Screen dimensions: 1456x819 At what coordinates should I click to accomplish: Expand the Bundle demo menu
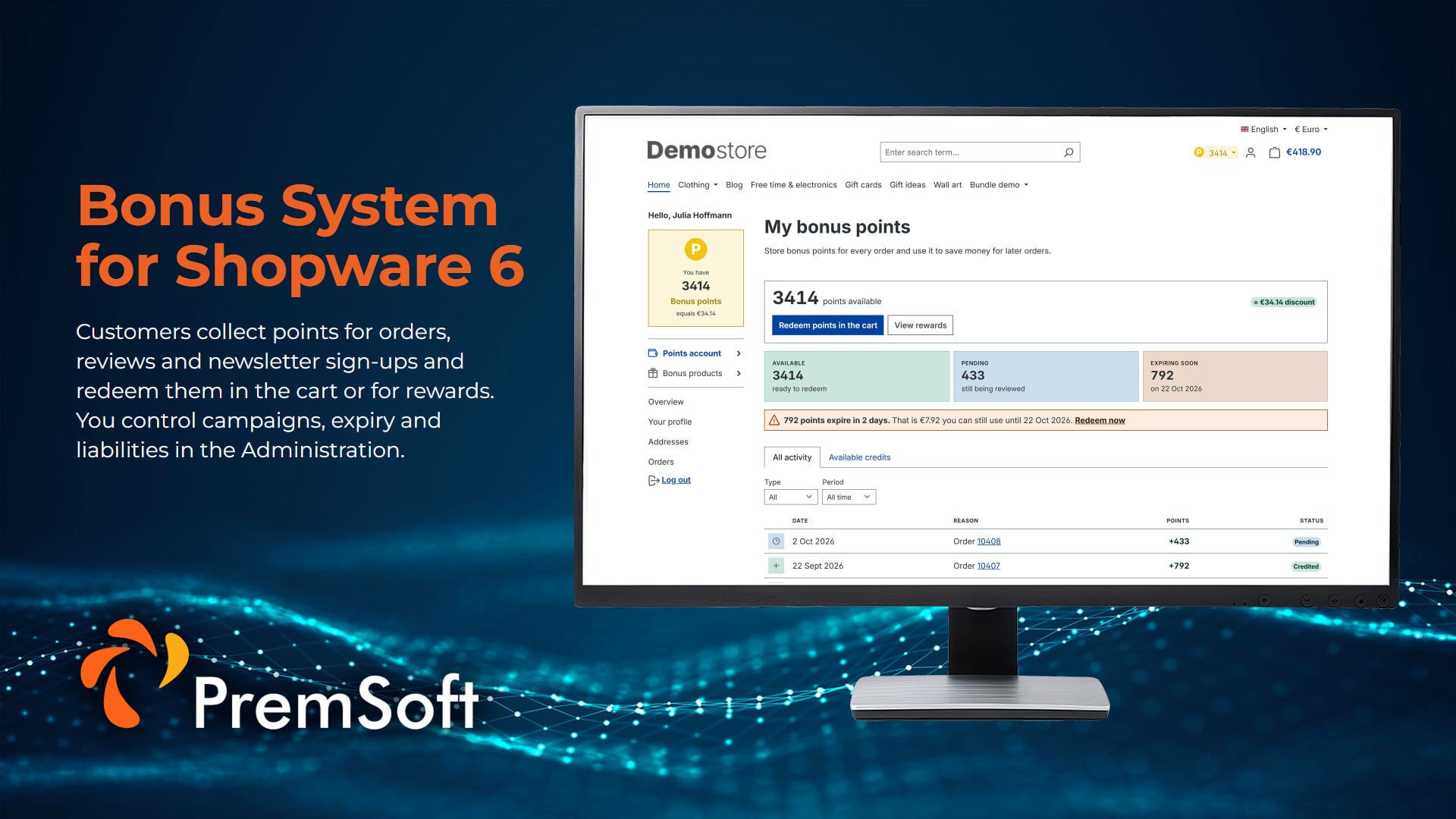pos(999,185)
